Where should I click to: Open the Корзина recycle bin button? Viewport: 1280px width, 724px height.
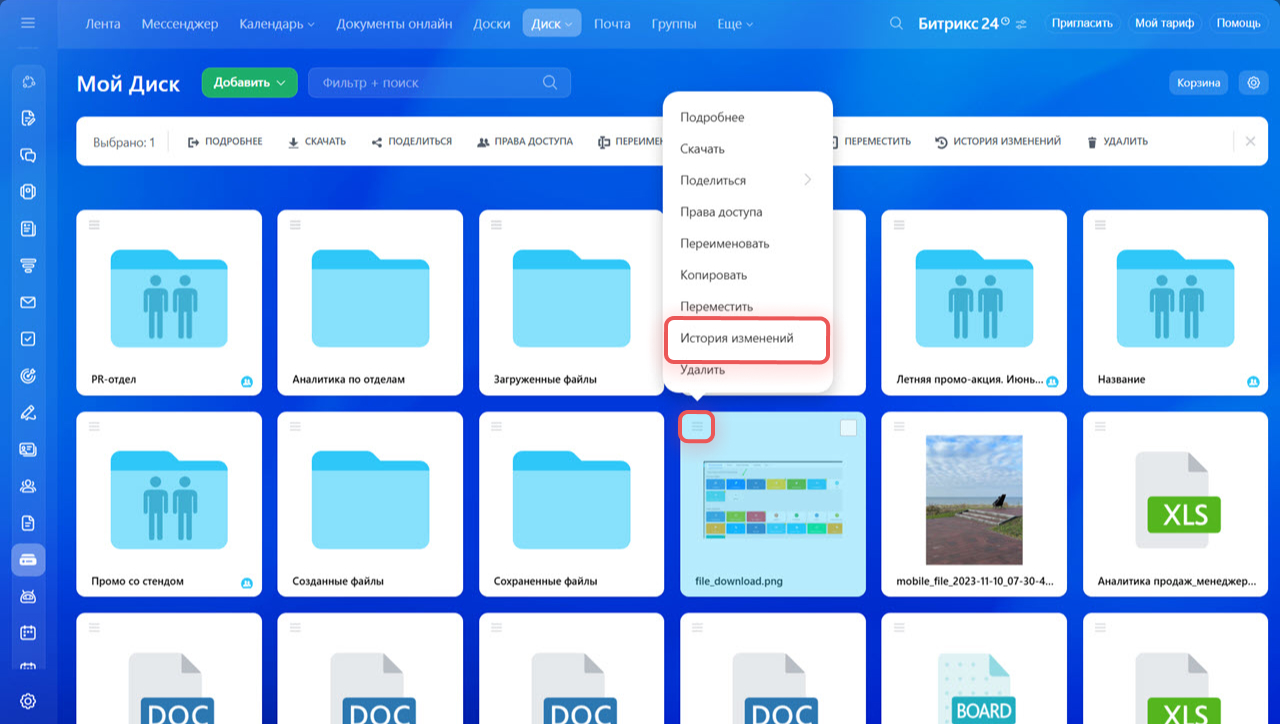coord(1198,83)
